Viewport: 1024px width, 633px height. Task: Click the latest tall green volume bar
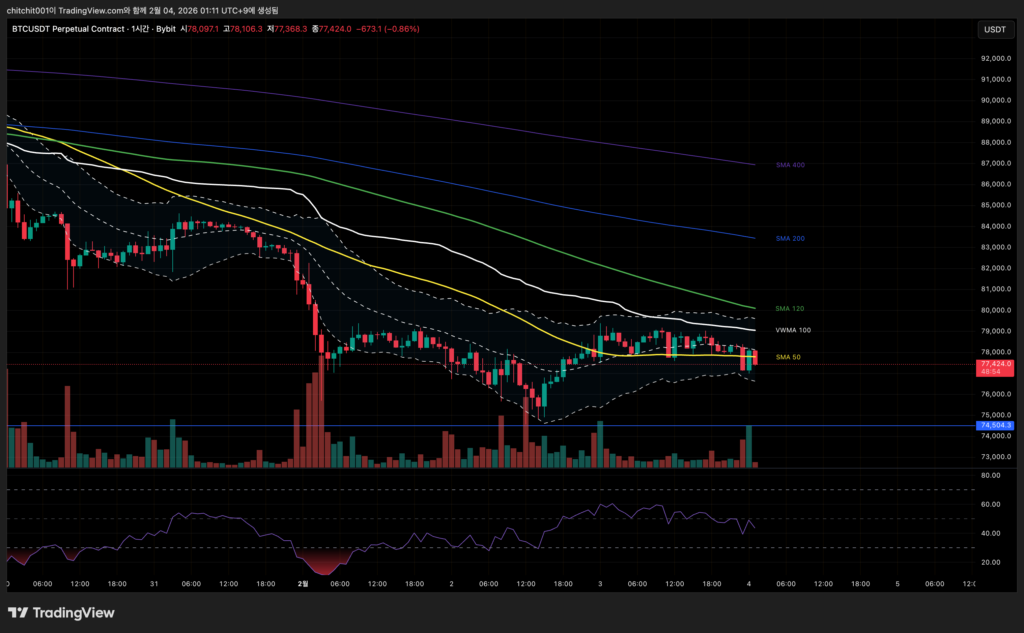click(747, 446)
